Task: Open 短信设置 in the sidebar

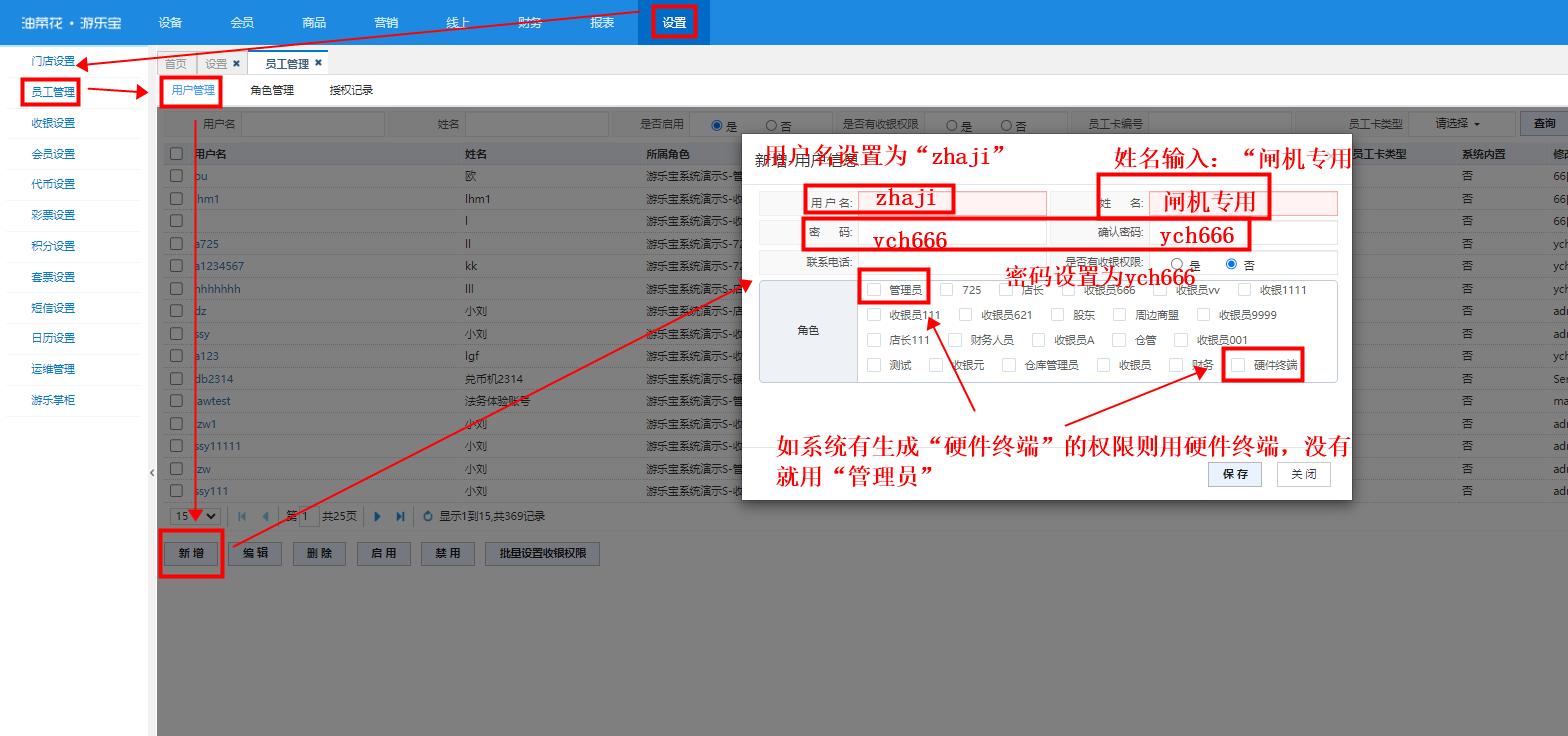Action: (x=53, y=308)
